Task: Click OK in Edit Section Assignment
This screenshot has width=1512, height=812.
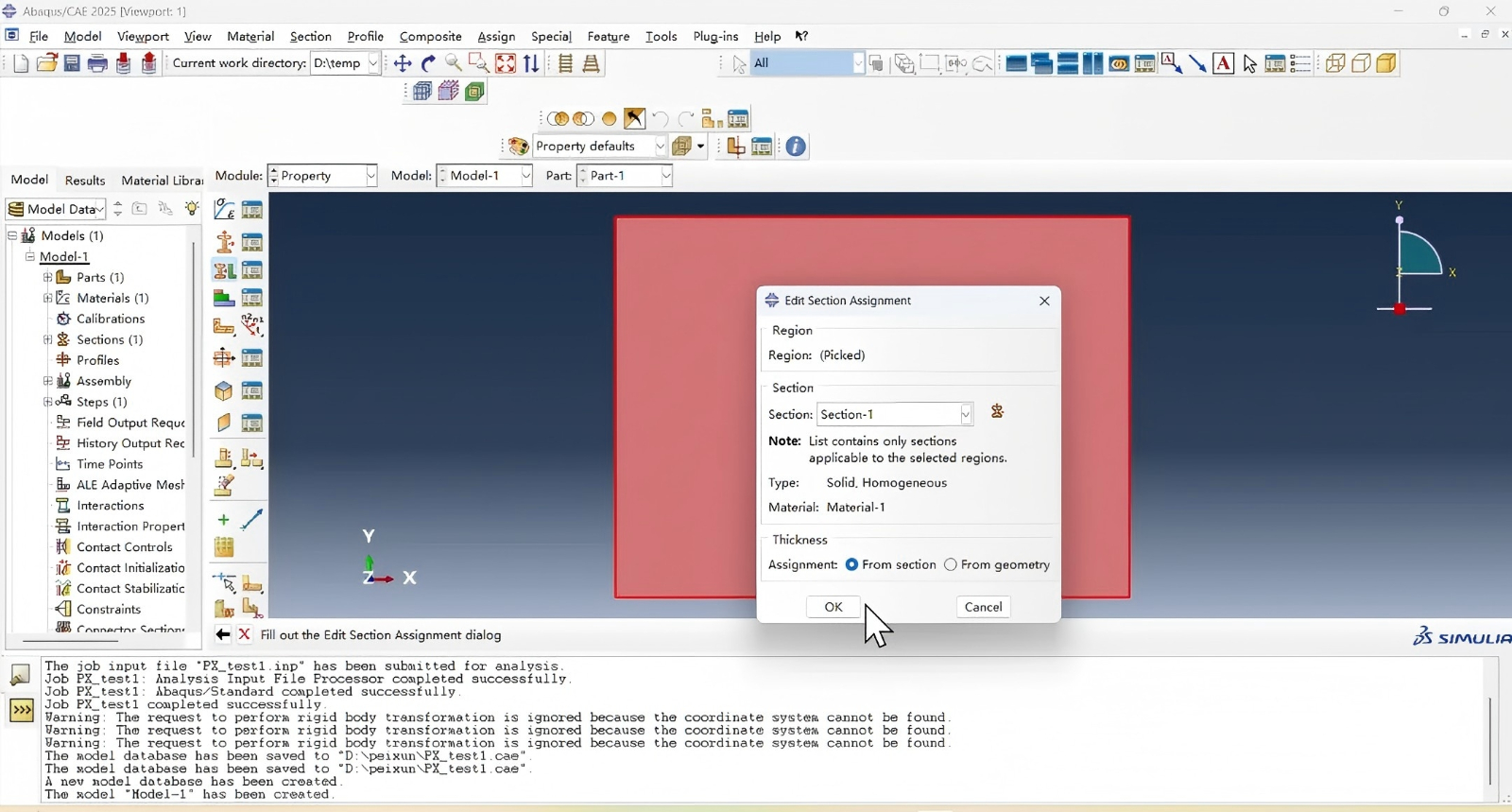Action: click(833, 607)
